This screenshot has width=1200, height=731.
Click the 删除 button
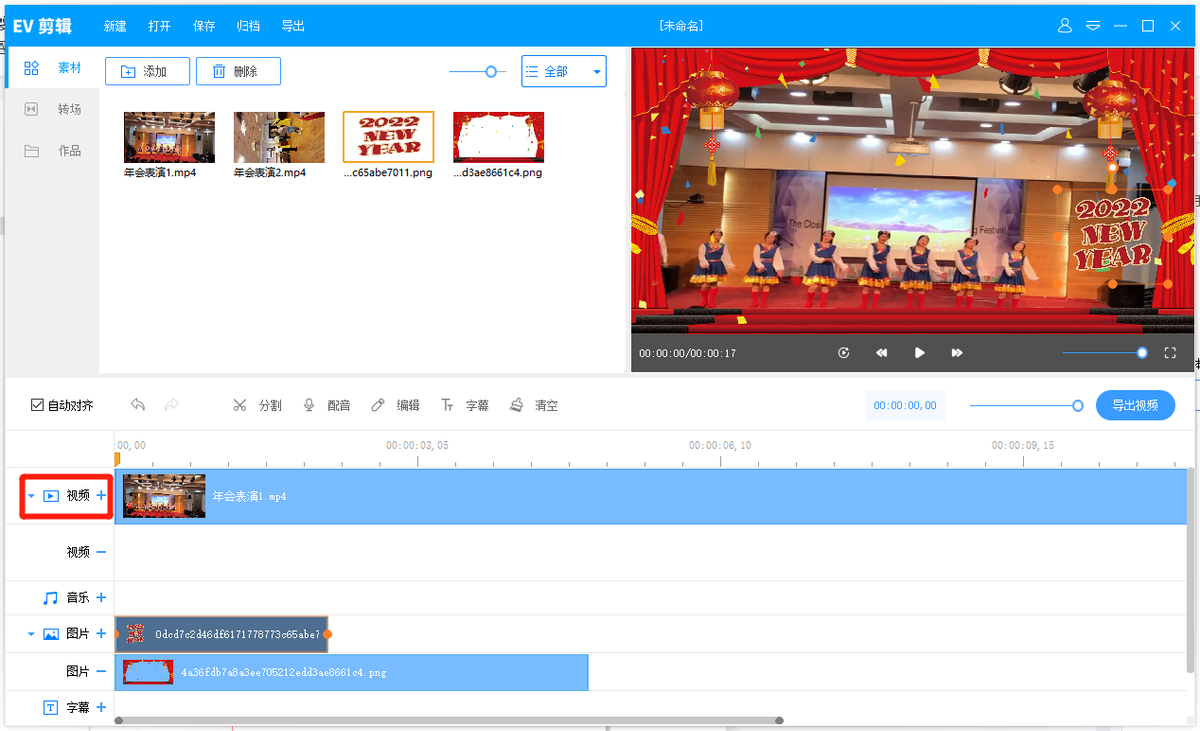pyautogui.click(x=238, y=72)
